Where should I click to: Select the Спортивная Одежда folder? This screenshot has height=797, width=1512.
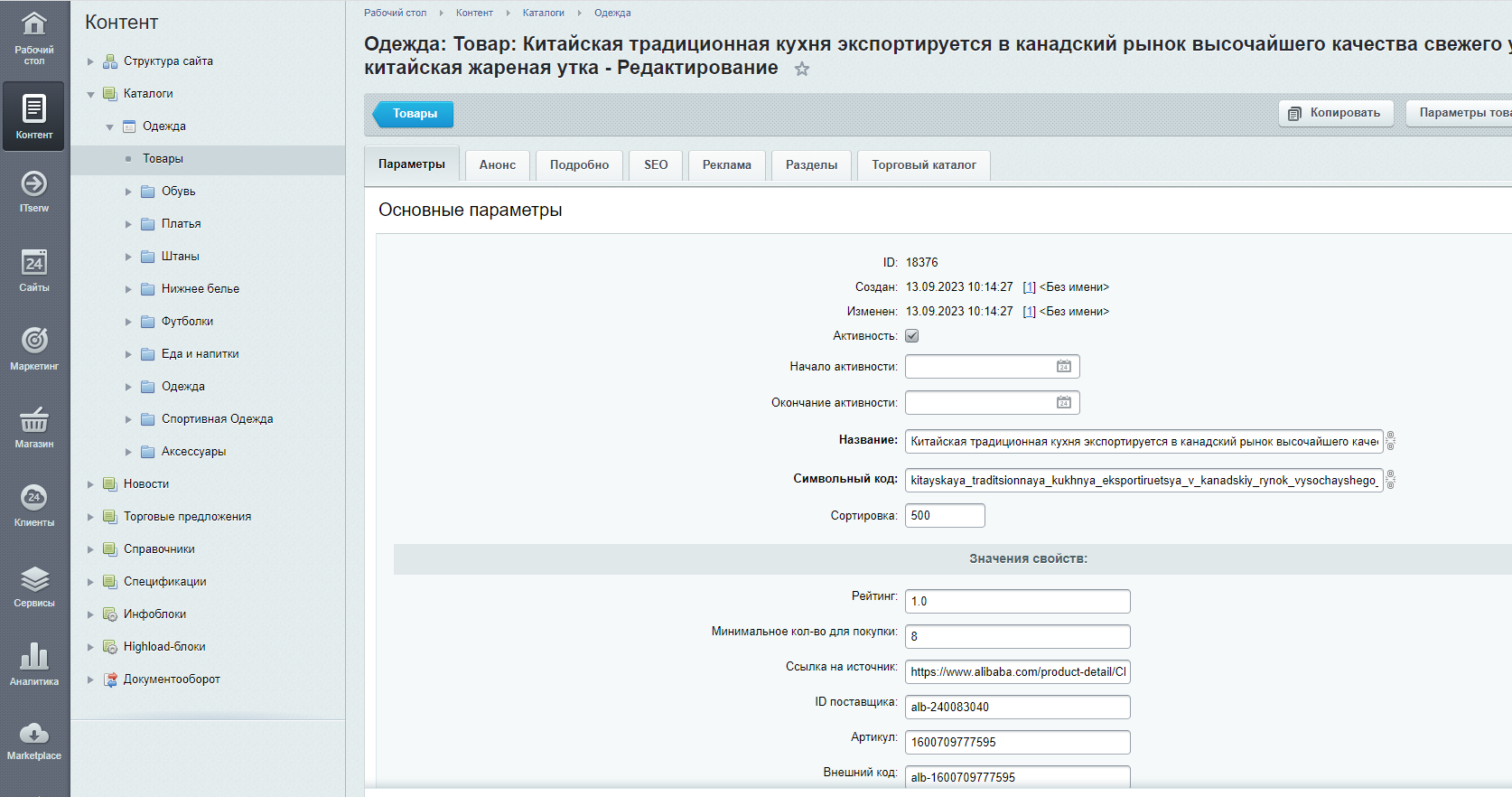coord(217,419)
